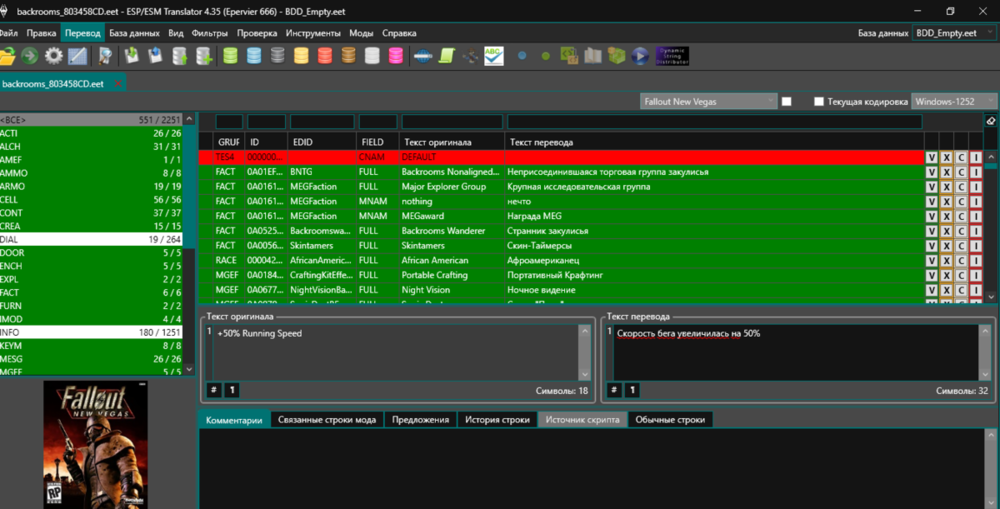Click I button on the Skintamers row

pyautogui.click(x=976, y=246)
